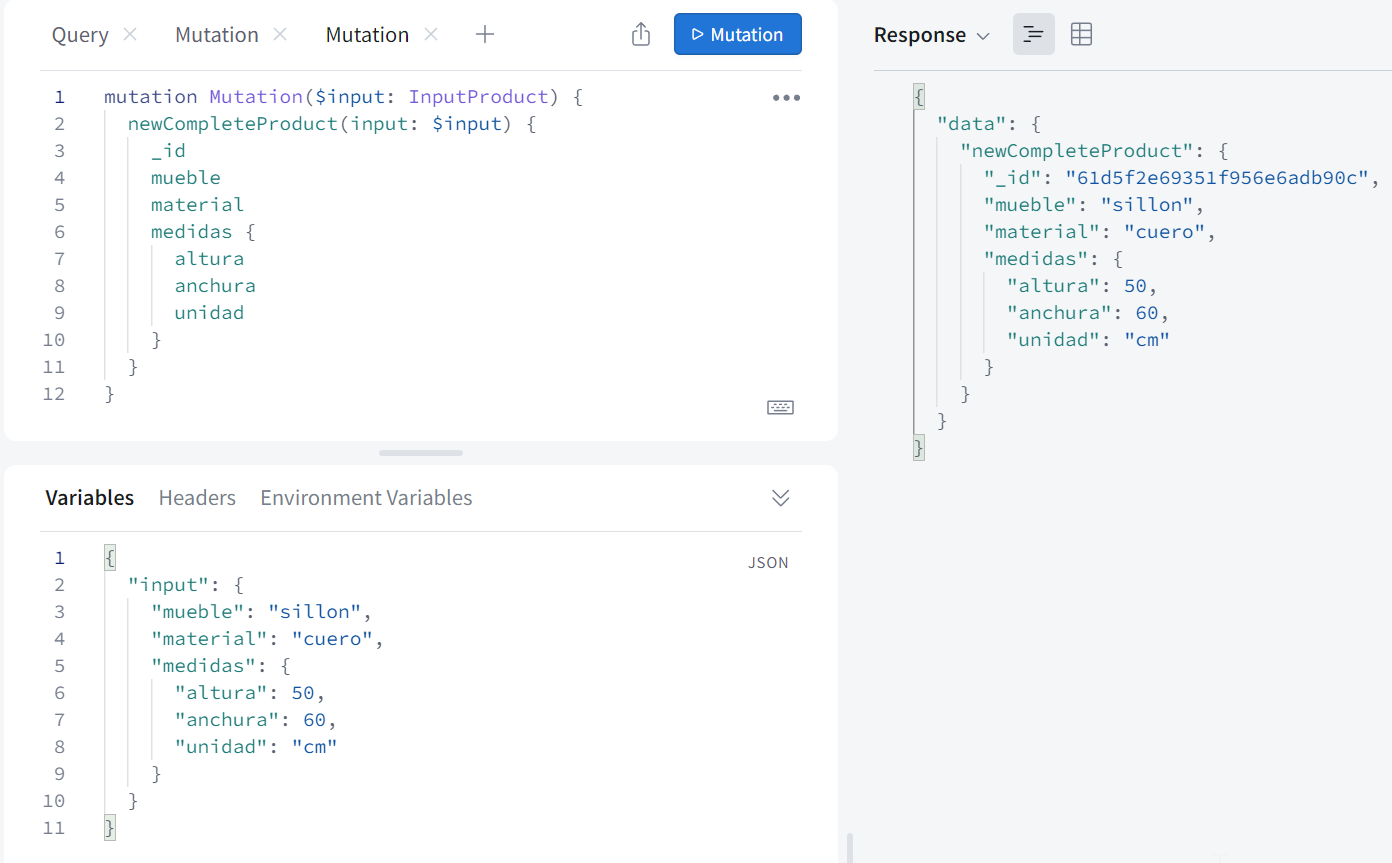Click line number 11 in variables editor

pyautogui.click(x=54, y=828)
